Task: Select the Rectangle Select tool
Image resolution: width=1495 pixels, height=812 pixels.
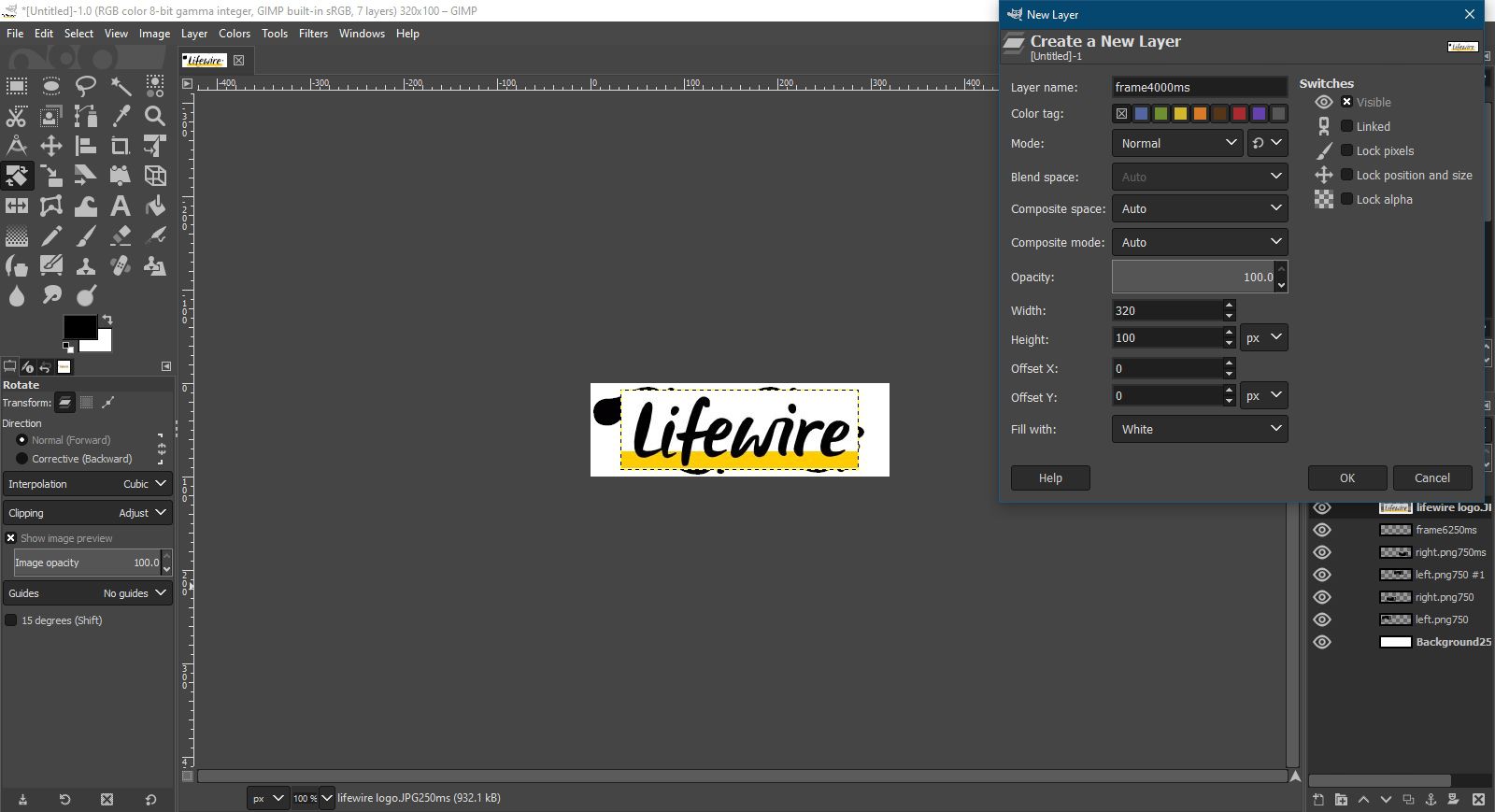Action: point(17,86)
